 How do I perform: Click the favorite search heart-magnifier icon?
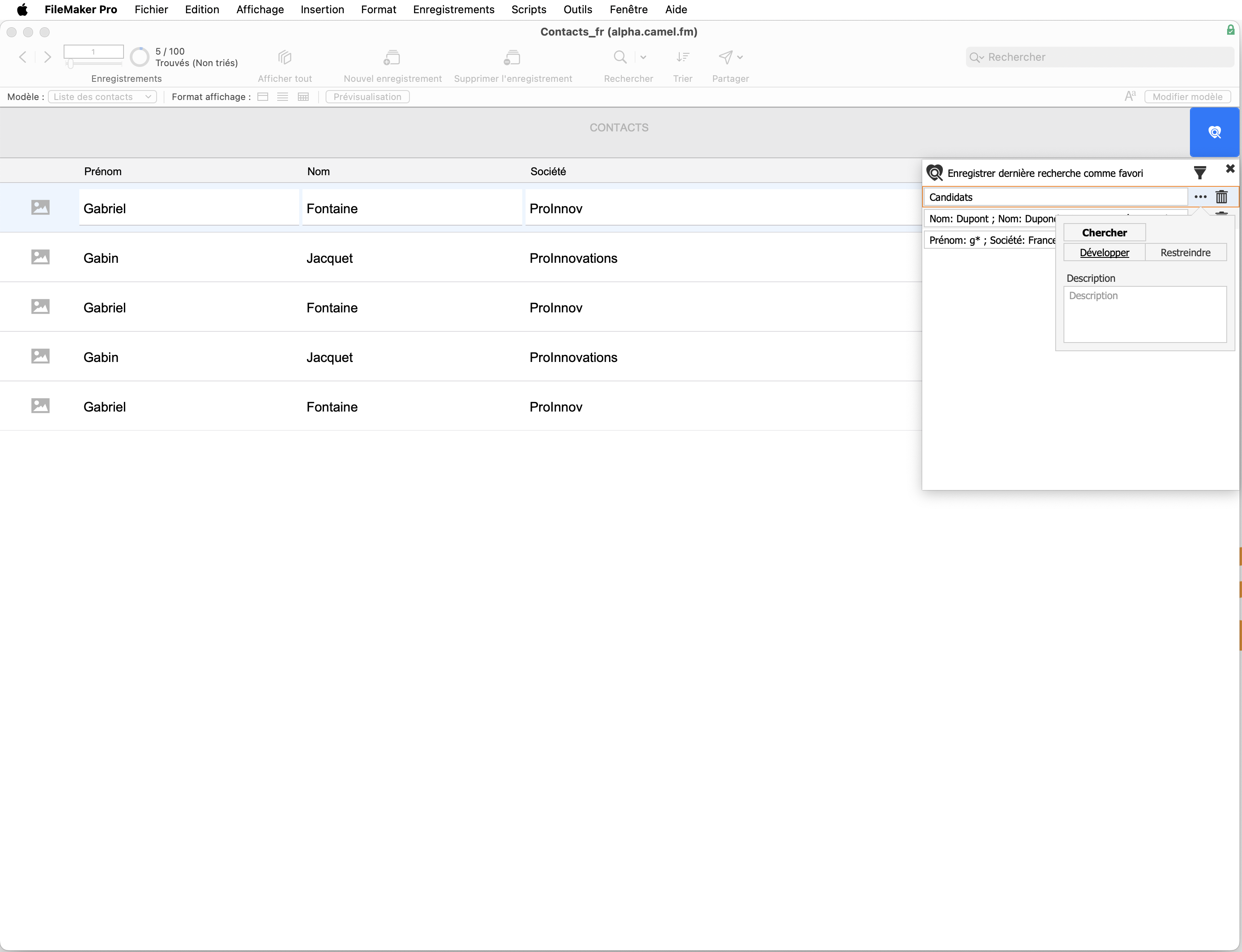pyautogui.click(x=934, y=172)
